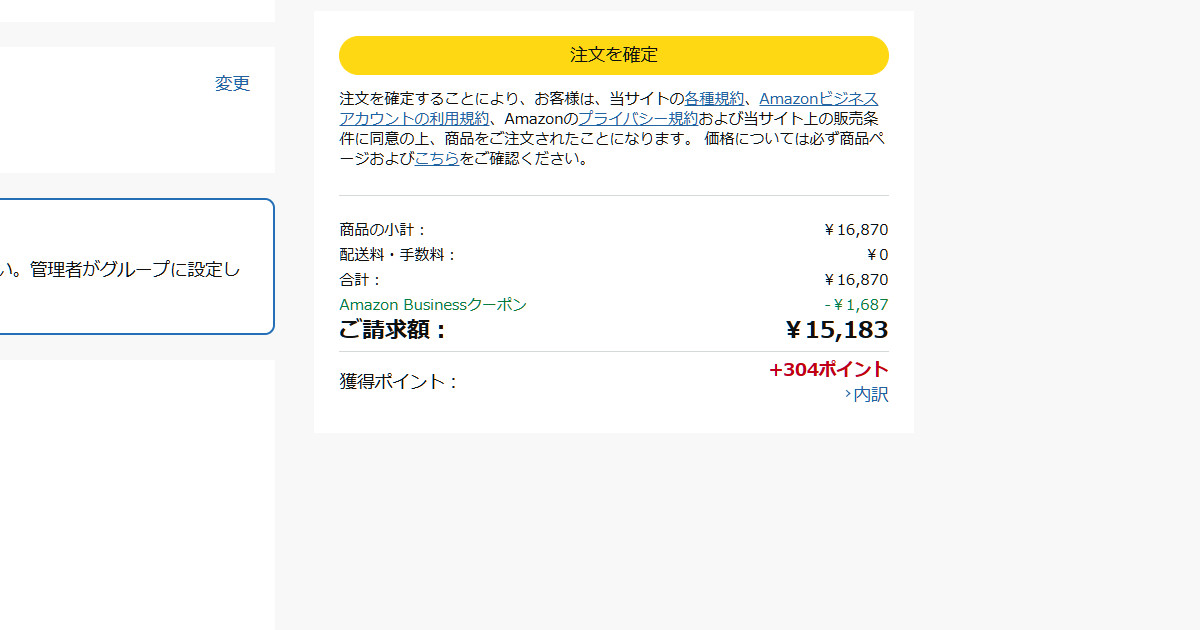
Task: Expand the 内訳 points breakdown
Action: (870, 395)
